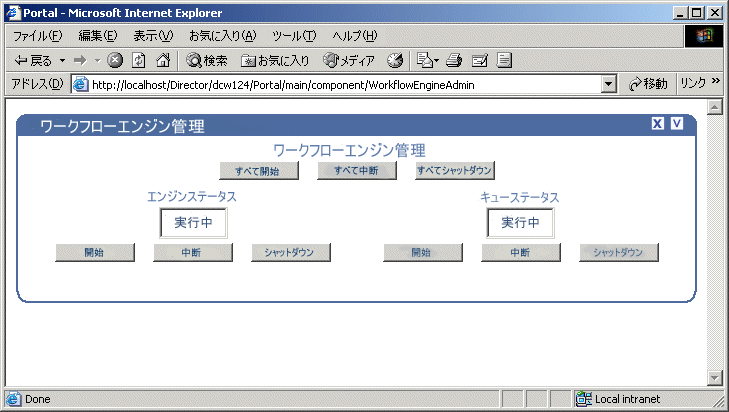This screenshot has height=412, width=729.
Task: Click the Suspend All (すべて中断) button
Action: [357, 170]
